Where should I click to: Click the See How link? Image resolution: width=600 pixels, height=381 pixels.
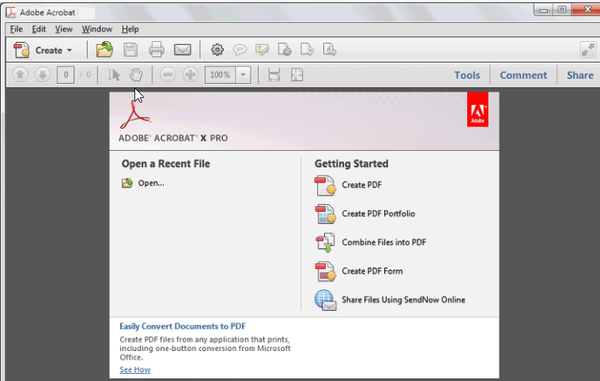tap(135, 370)
